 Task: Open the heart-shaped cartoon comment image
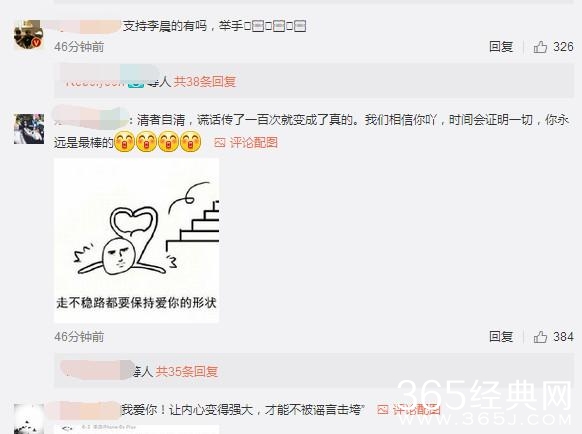137,241
